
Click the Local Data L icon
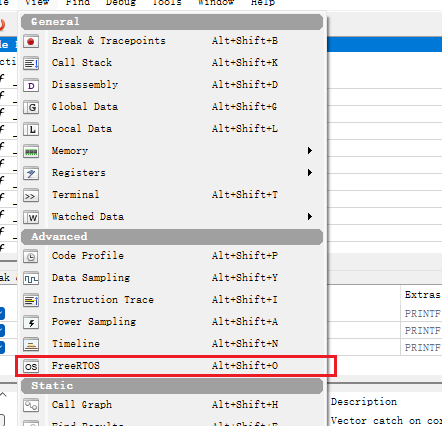31,129
